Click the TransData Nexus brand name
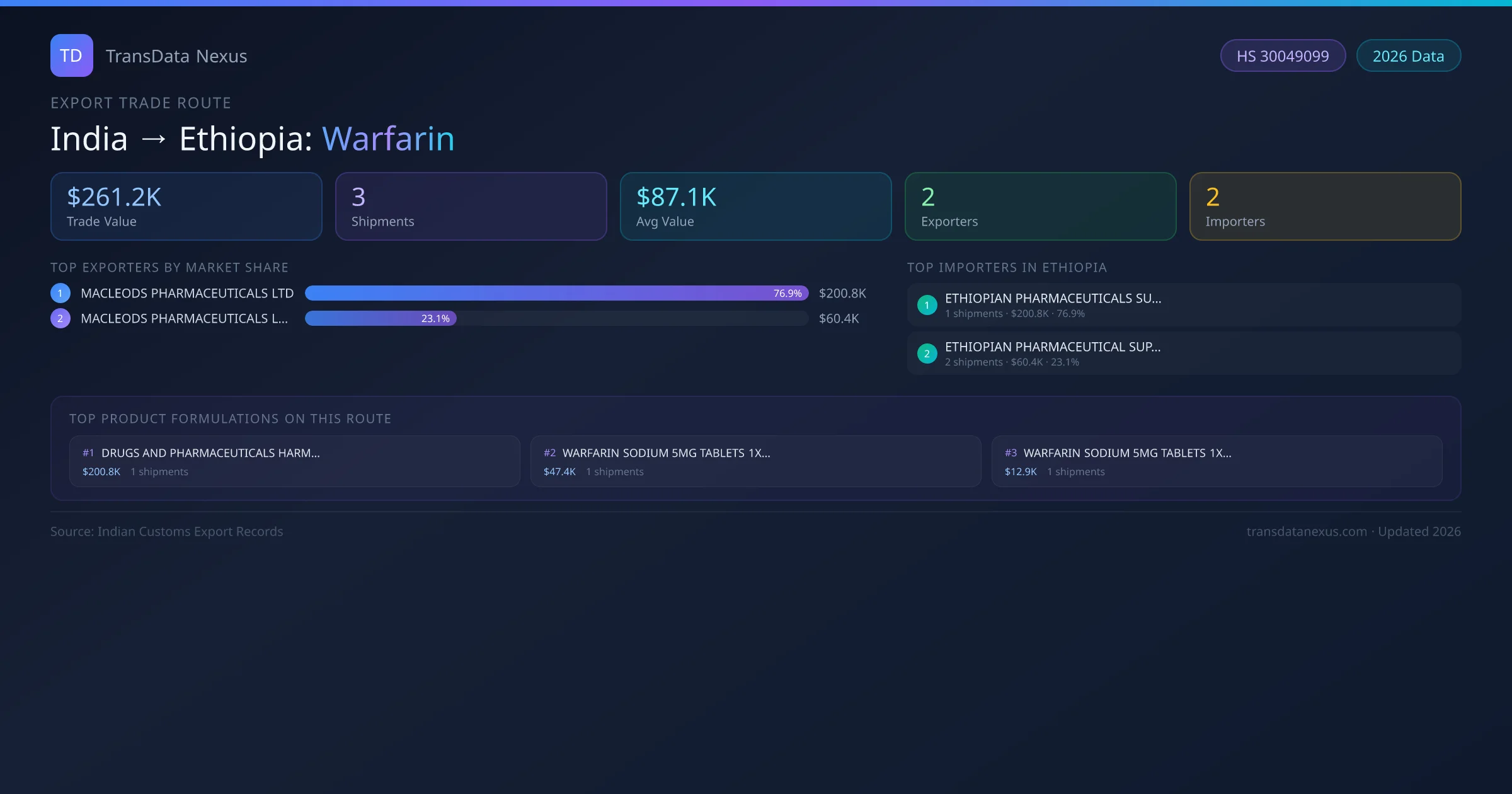 (x=176, y=56)
